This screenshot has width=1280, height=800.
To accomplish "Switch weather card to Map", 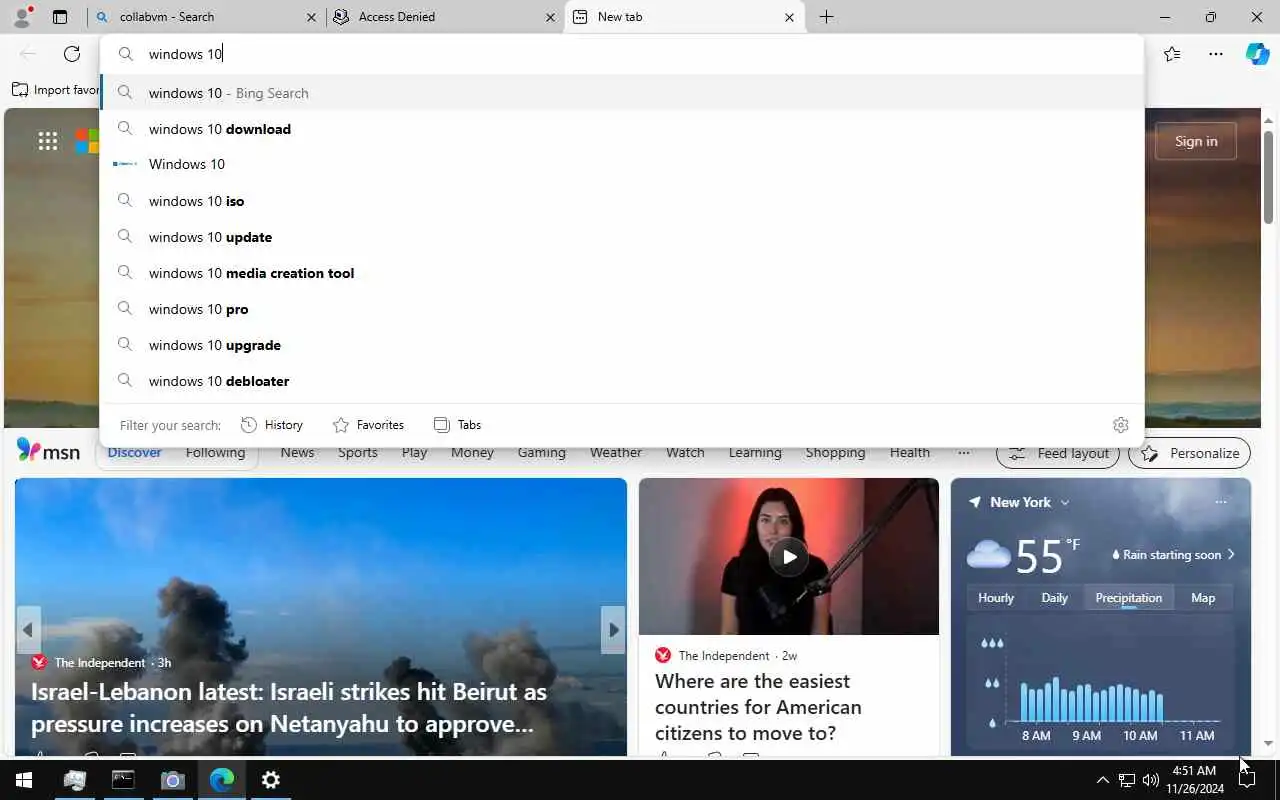I will [x=1203, y=598].
